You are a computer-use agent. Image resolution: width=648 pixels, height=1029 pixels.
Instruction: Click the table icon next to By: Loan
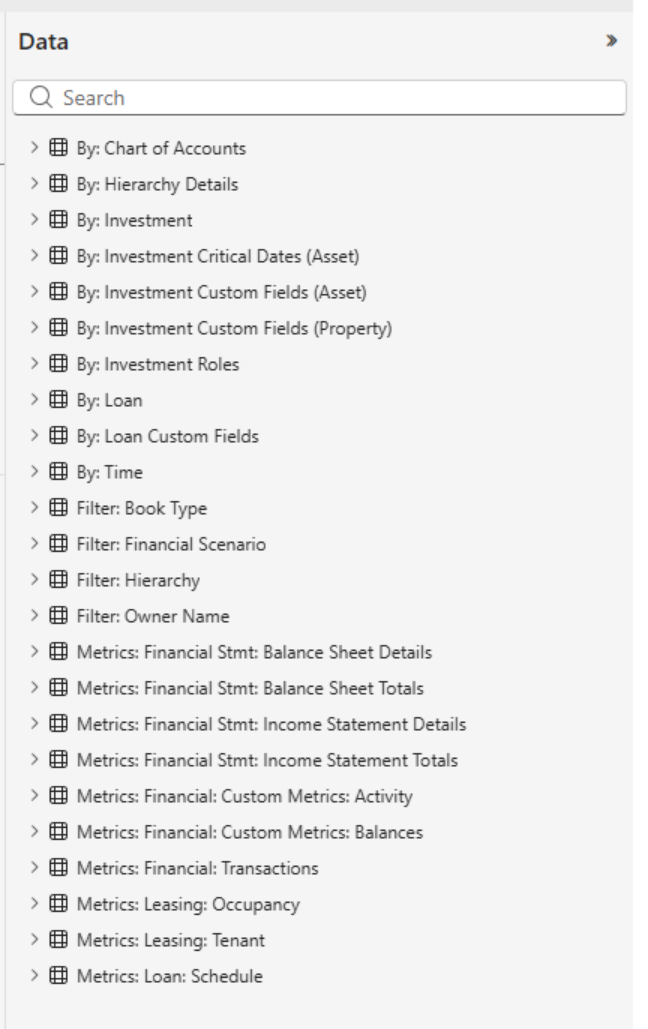click(59, 400)
